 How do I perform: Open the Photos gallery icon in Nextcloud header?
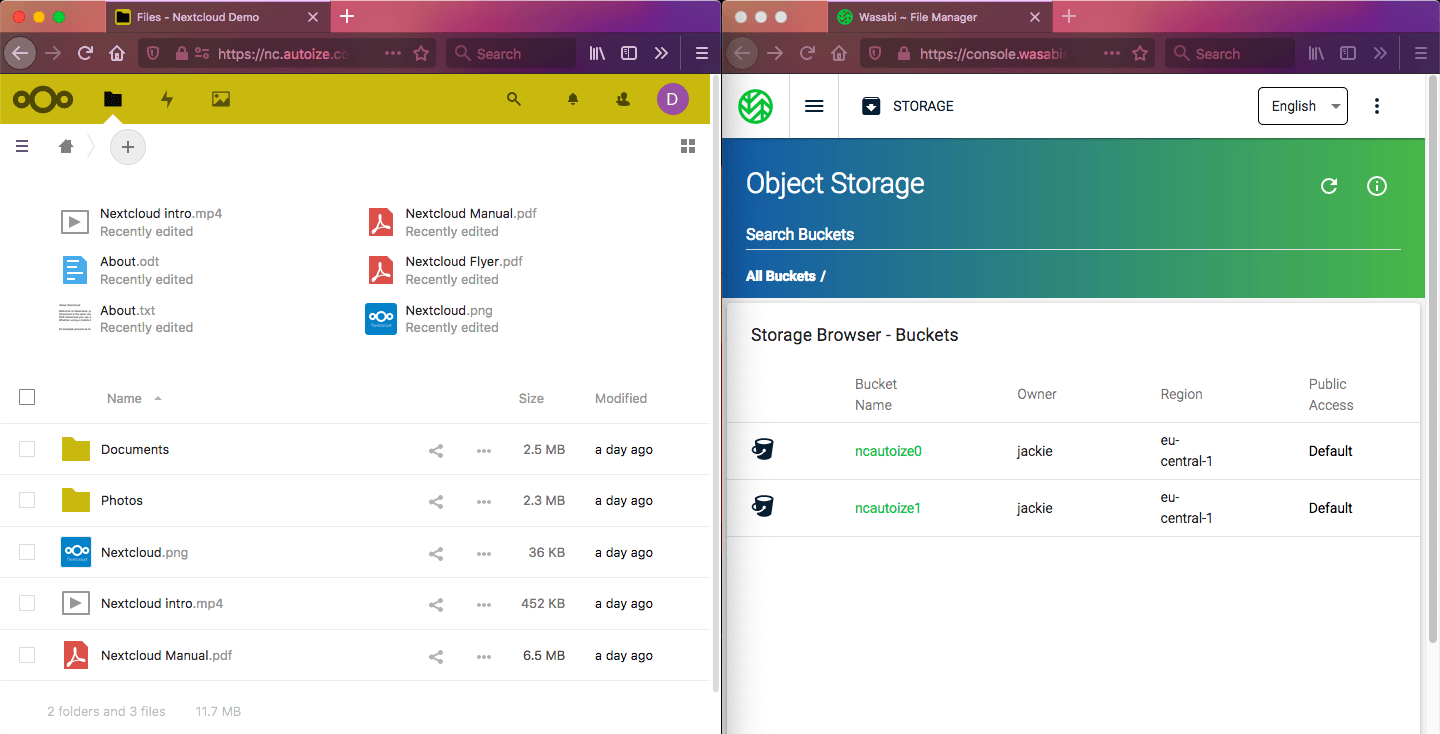221,99
